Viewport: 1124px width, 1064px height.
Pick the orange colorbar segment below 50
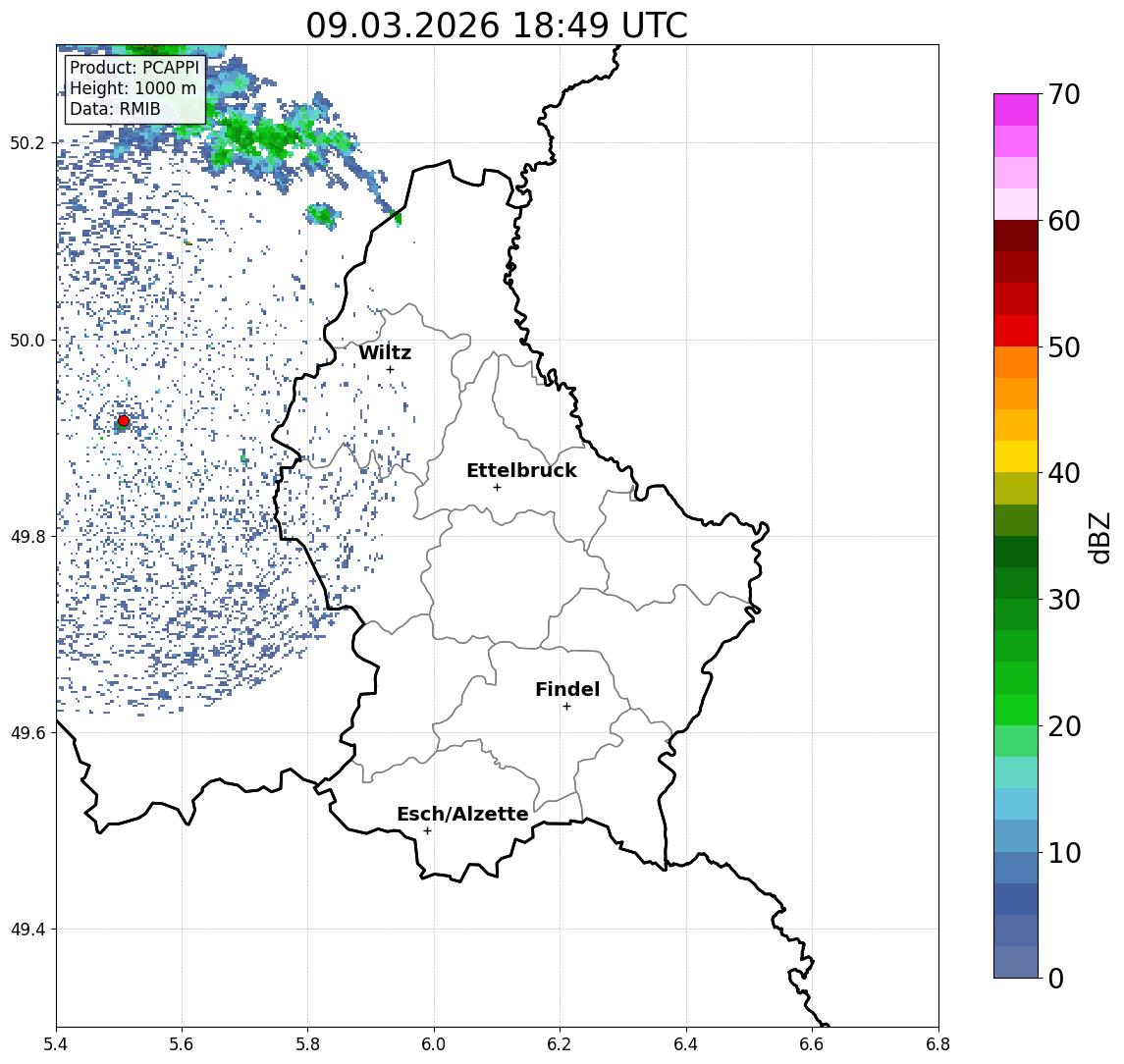tap(1016, 362)
